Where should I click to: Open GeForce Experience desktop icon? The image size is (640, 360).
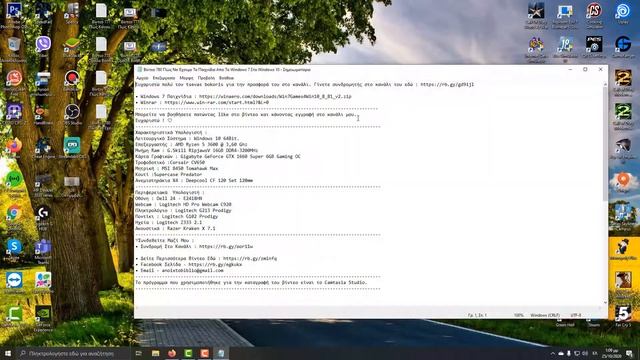click(x=43, y=314)
